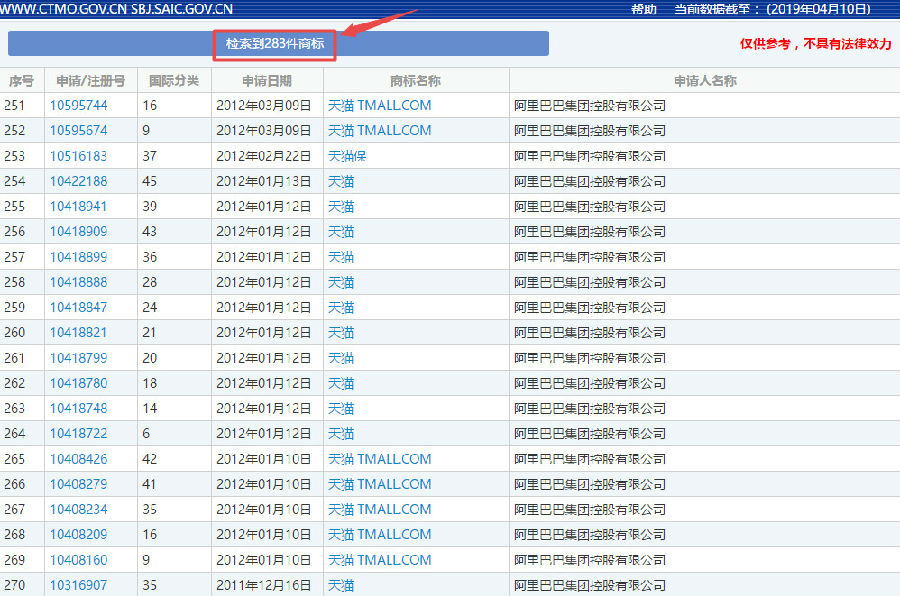
Task: Open 天猫 trademark link in row 264
Action: pyautogui.click(x=341, y=434)
